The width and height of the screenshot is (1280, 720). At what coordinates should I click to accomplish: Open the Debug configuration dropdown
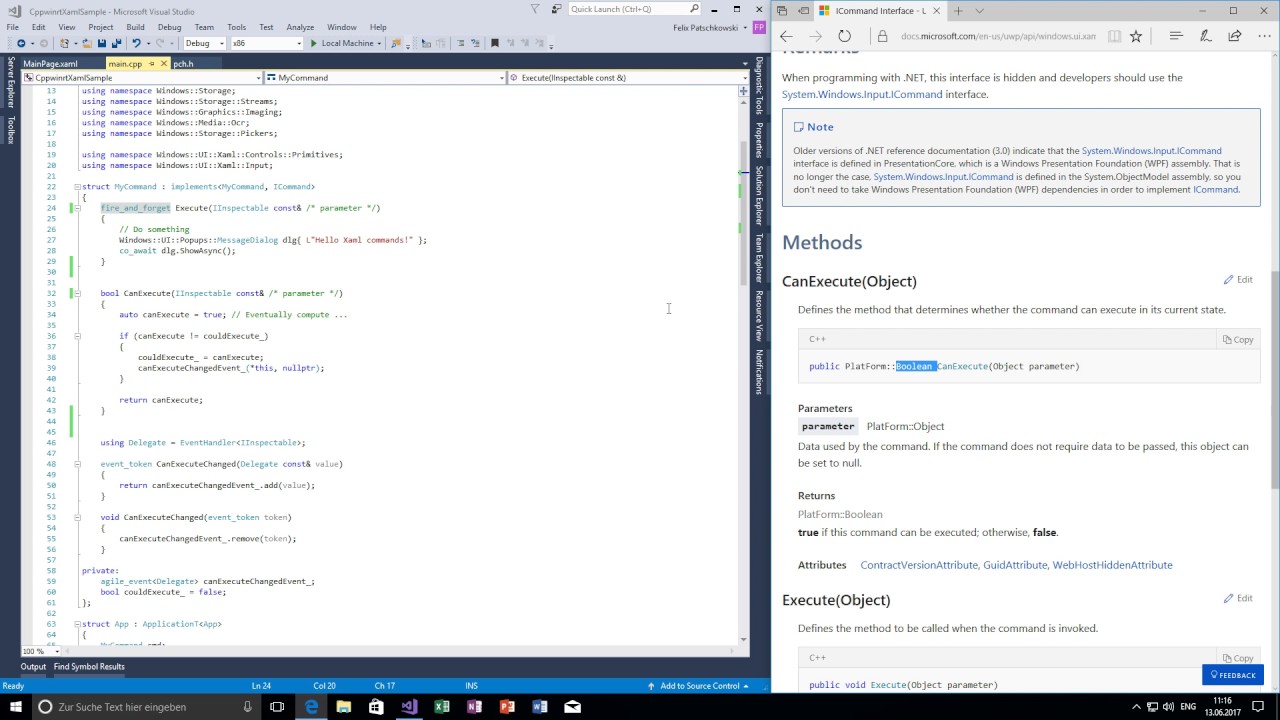[205, 43]
